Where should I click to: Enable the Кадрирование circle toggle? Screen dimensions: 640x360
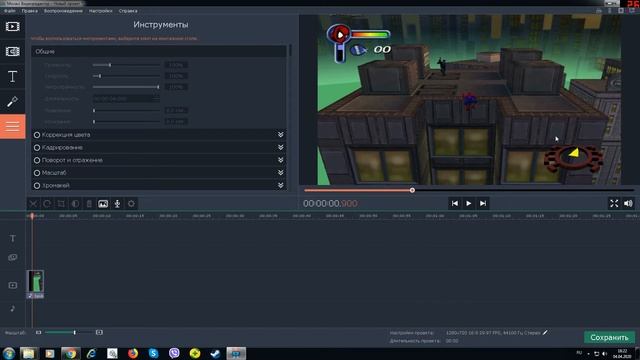click(x=37, y=147)
